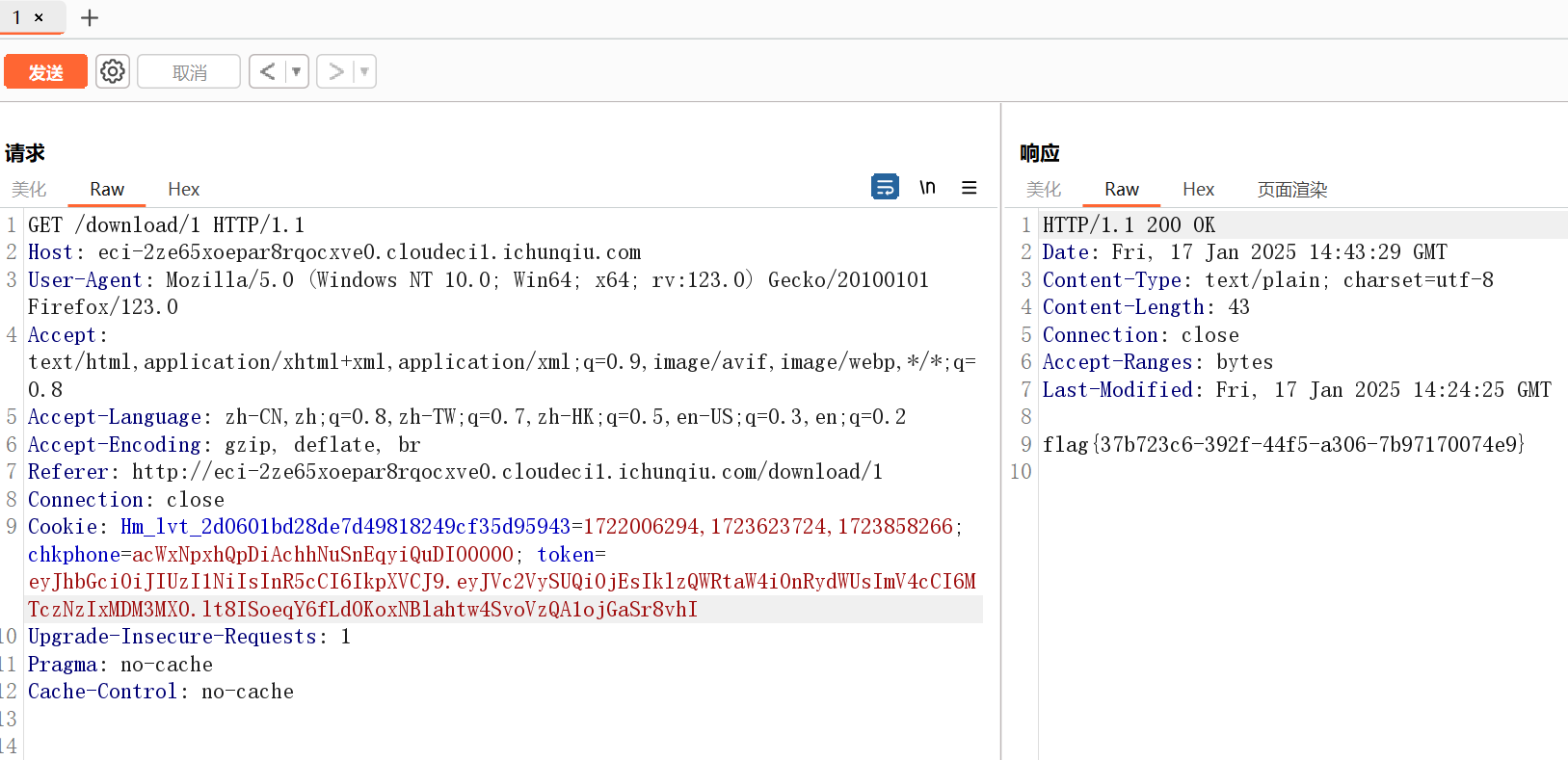Expand the back history dropdown arrow
The image size is (1568, 760).
coord(297,71)
